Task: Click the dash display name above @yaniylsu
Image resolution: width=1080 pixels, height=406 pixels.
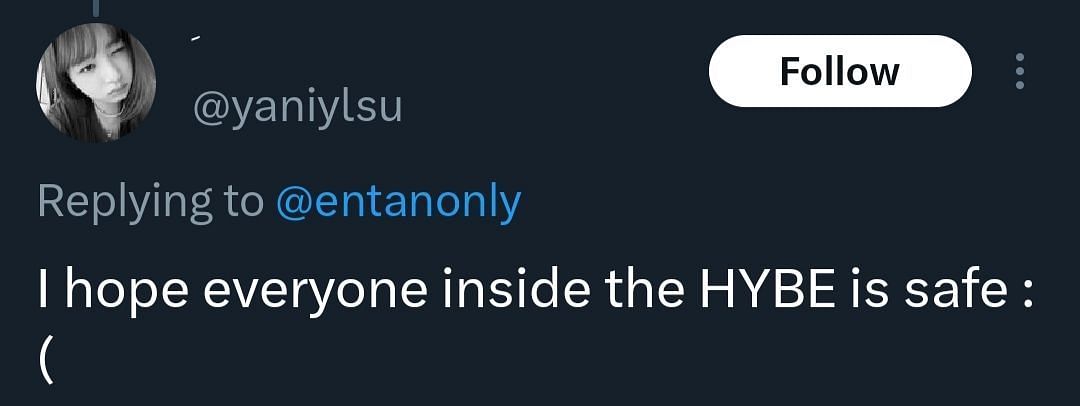Action: [196, 39]
